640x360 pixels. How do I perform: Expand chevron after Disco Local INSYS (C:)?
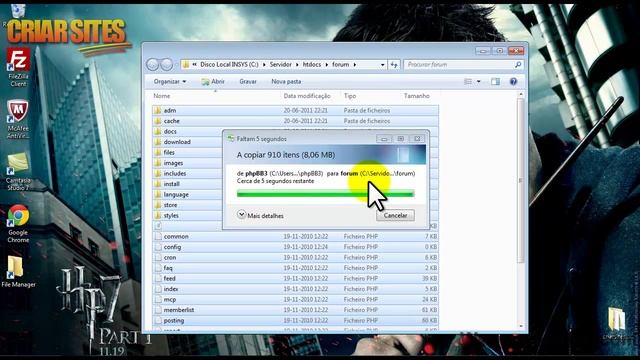coord(264,64)
